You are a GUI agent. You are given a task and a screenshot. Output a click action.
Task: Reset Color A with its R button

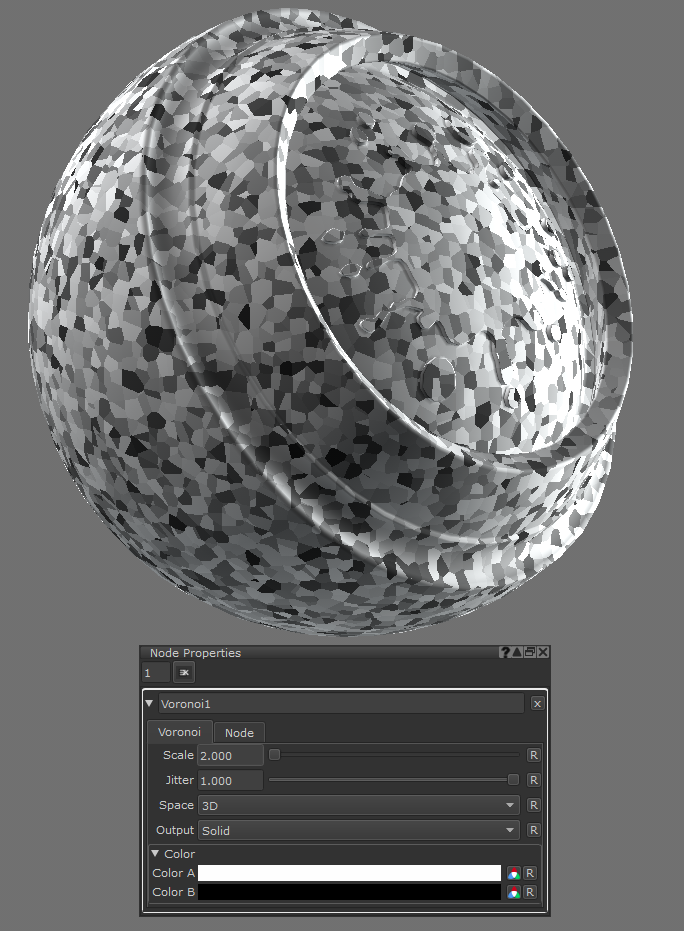click(x=531, y=873)
